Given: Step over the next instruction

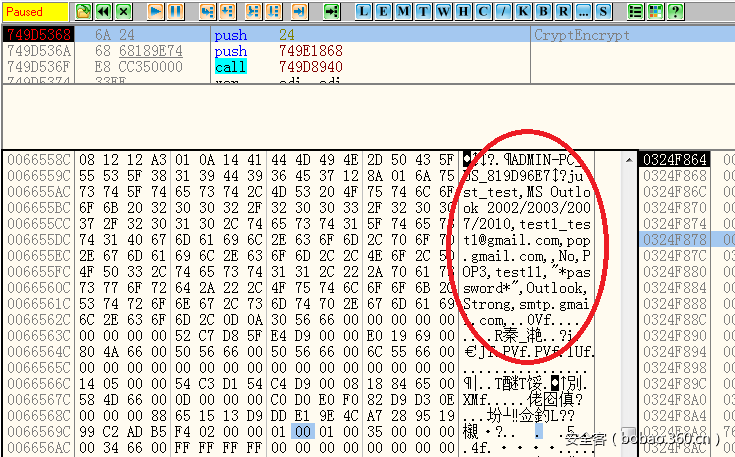Looking at the screenshot, I should (227, 11).
